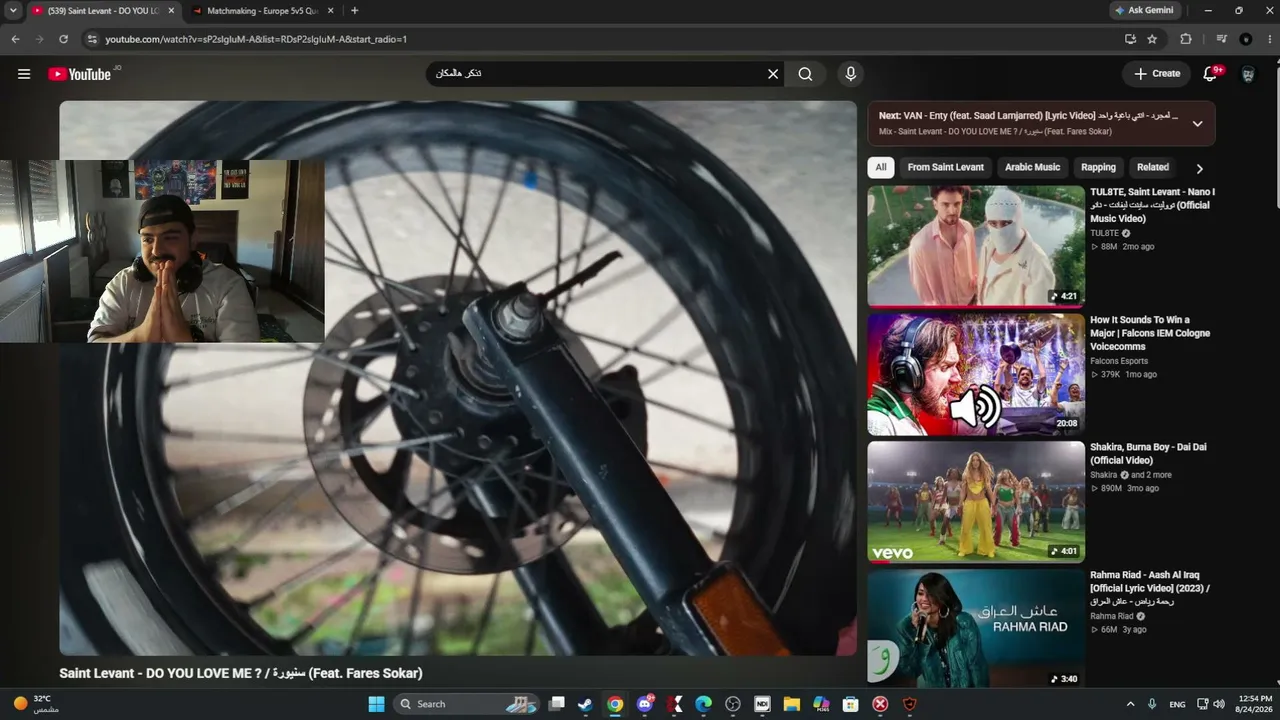The width and height of the screenshot is (1280, 720).
Task: Open YouTube notifications bell
Action: [1210, 74]
